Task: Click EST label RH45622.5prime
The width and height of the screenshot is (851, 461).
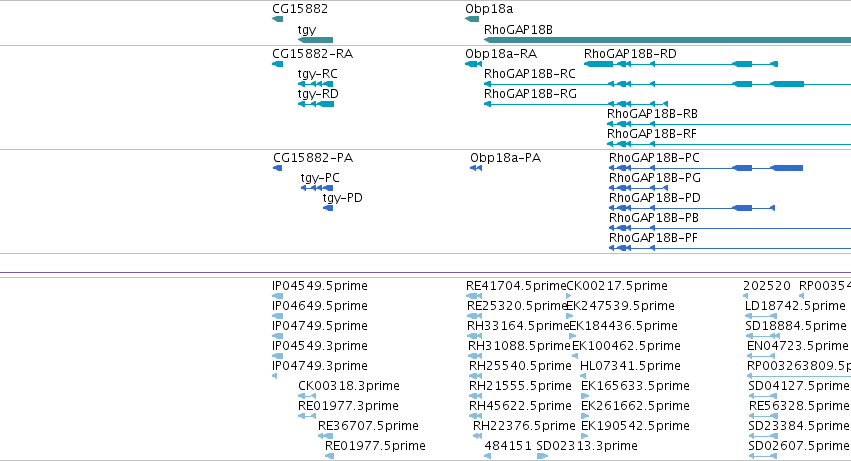Action: point(520,407)
